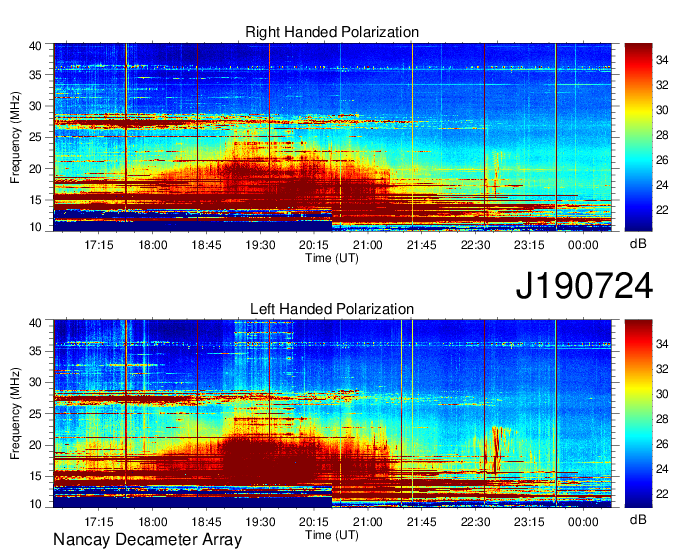Click the bottom plot's Frequency (MHz) axis label

tap(15, 414)
